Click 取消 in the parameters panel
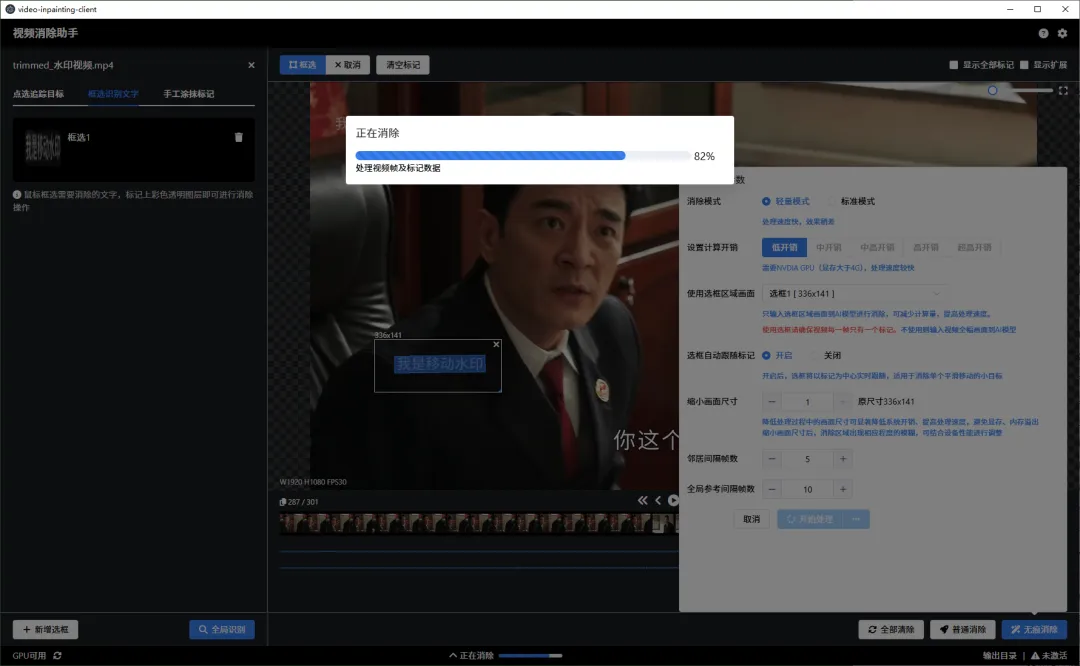This screenshot has width=1080, height=666. pyautogui.click(x=751, y=519)
